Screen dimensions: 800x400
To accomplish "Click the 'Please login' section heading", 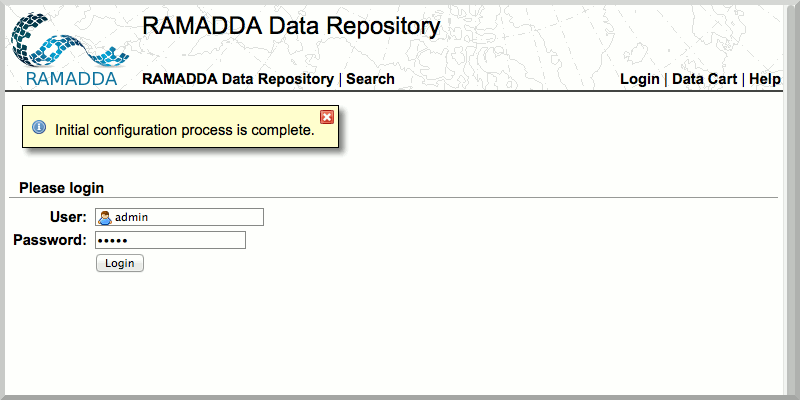I will pyautogui.click(x=62, y=187).
